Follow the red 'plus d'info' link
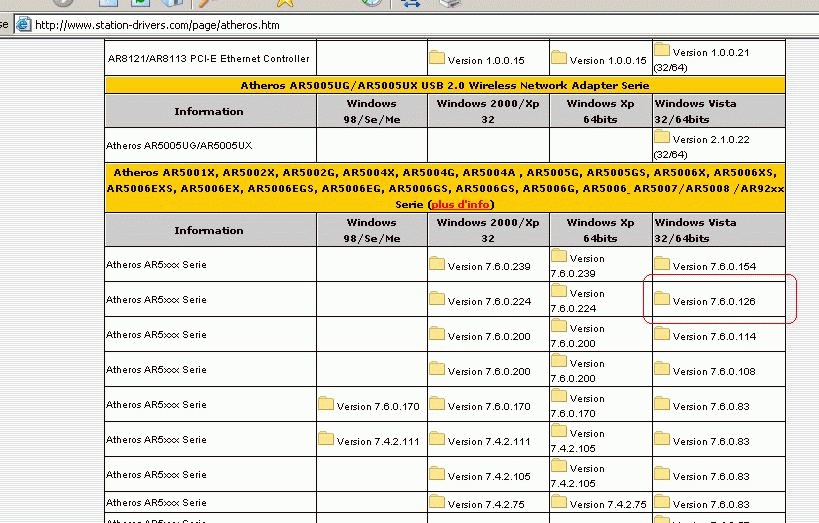The image size is (819, 523). tap(461, 204)
